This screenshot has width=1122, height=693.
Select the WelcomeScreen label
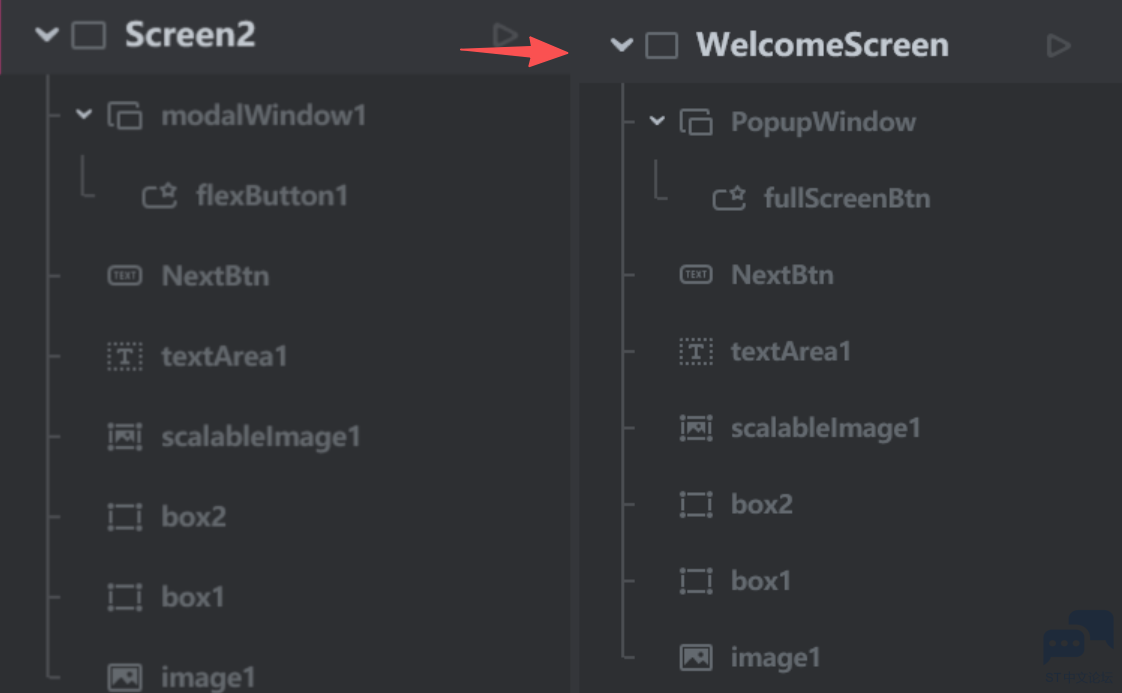(822, 45)
